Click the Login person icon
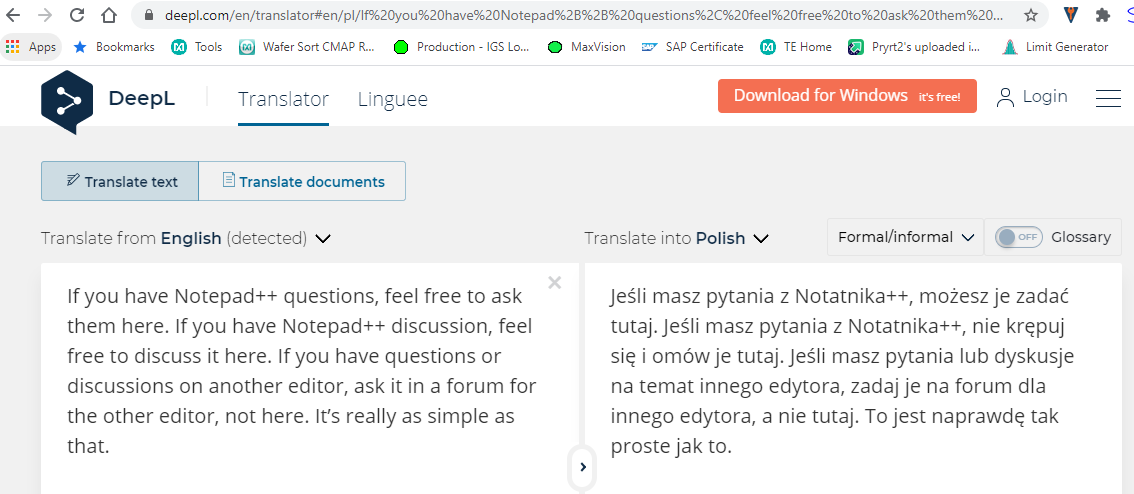The width and height of the screenshot is (1134, 494). [x=1005, y=97]
